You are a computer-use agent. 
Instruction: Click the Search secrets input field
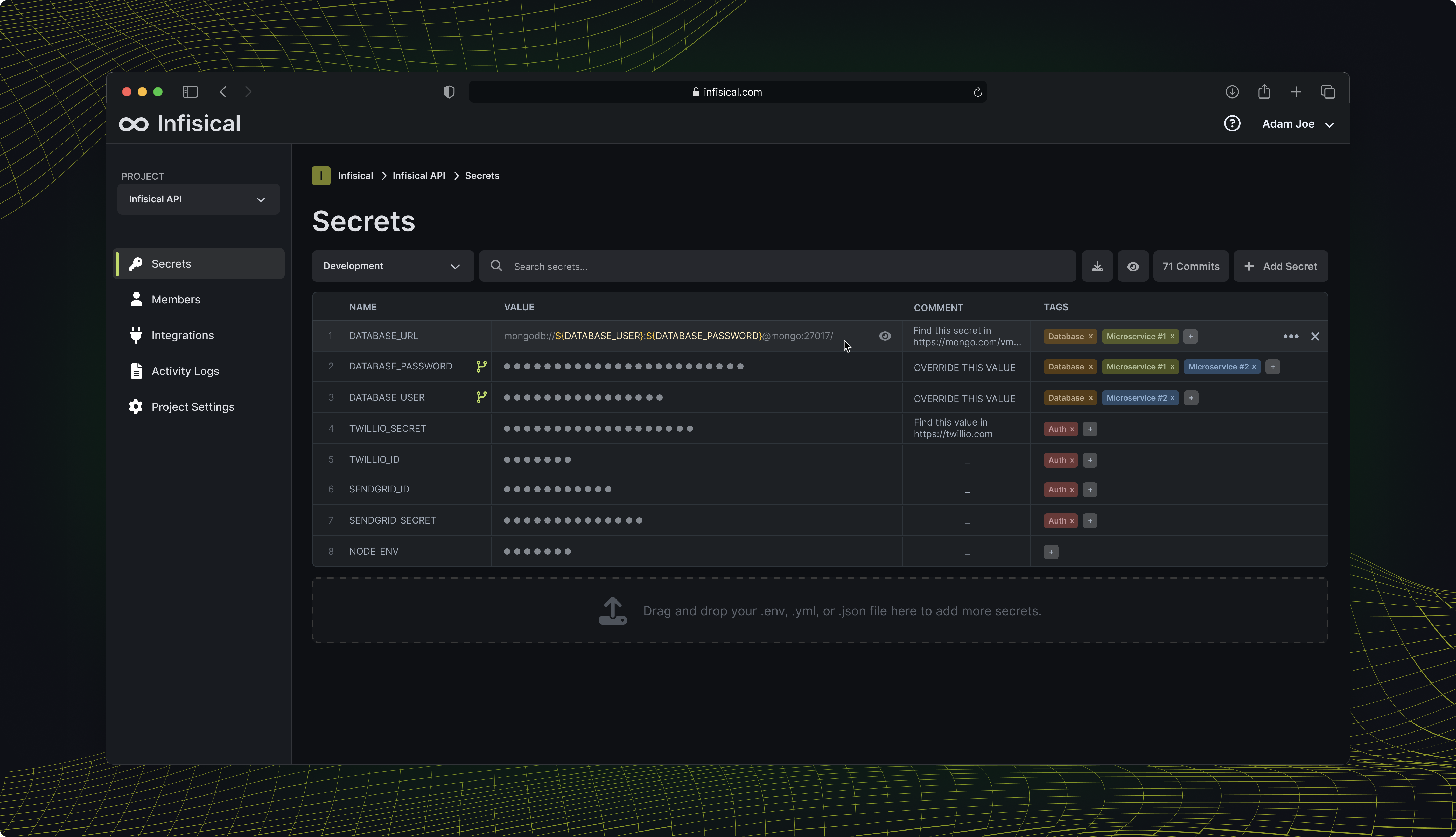tap(777, 266)
